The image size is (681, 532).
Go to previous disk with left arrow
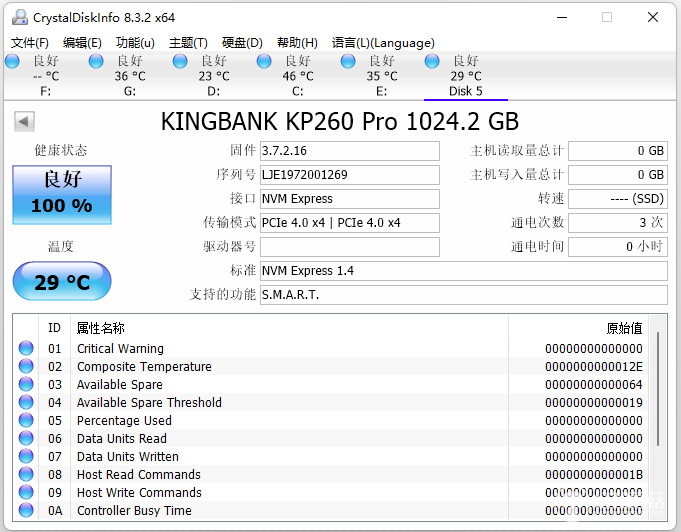point(24,121)
